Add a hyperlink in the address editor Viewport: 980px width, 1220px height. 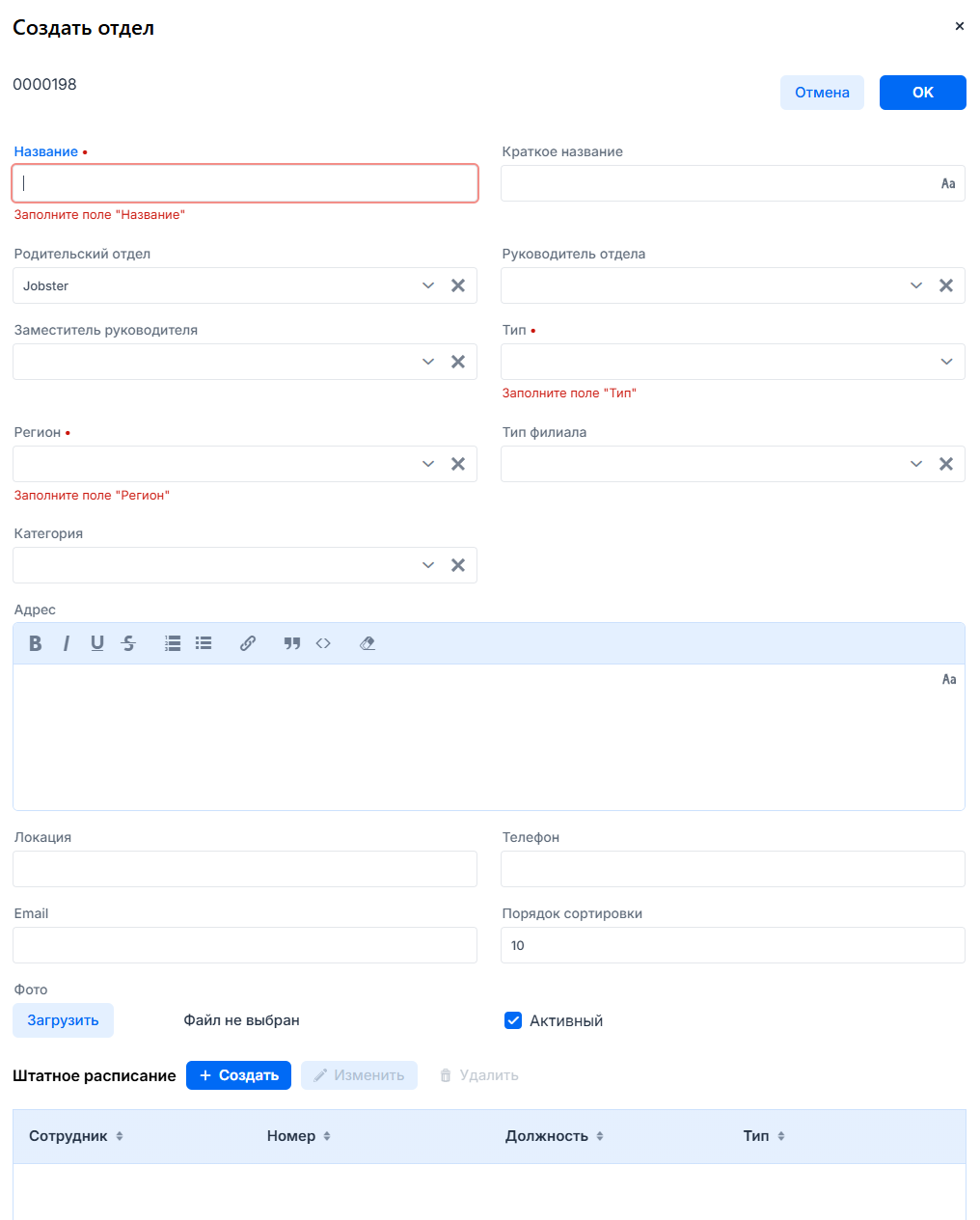pos(248,643)
